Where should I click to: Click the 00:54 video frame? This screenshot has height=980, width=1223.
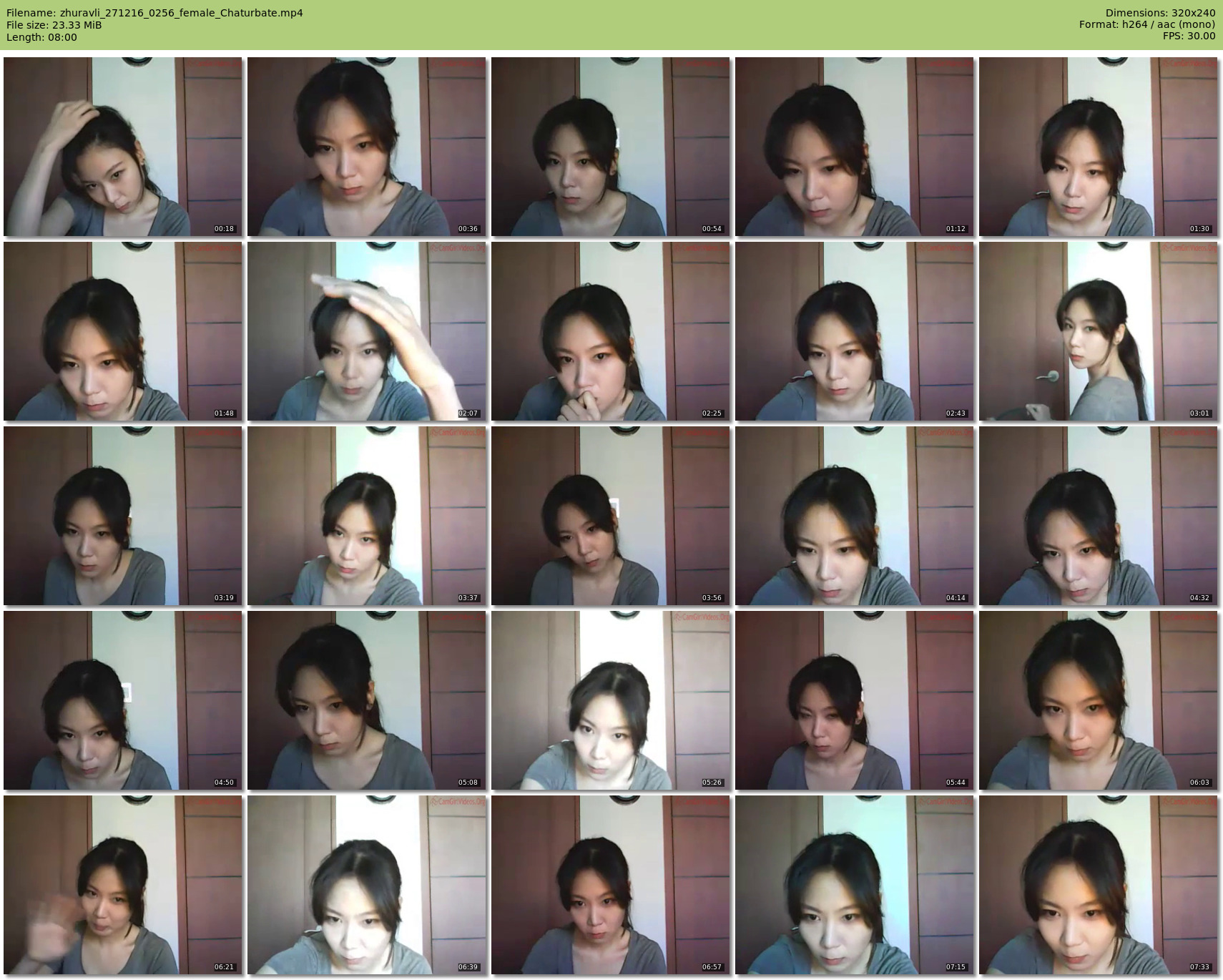coord(610,147)
